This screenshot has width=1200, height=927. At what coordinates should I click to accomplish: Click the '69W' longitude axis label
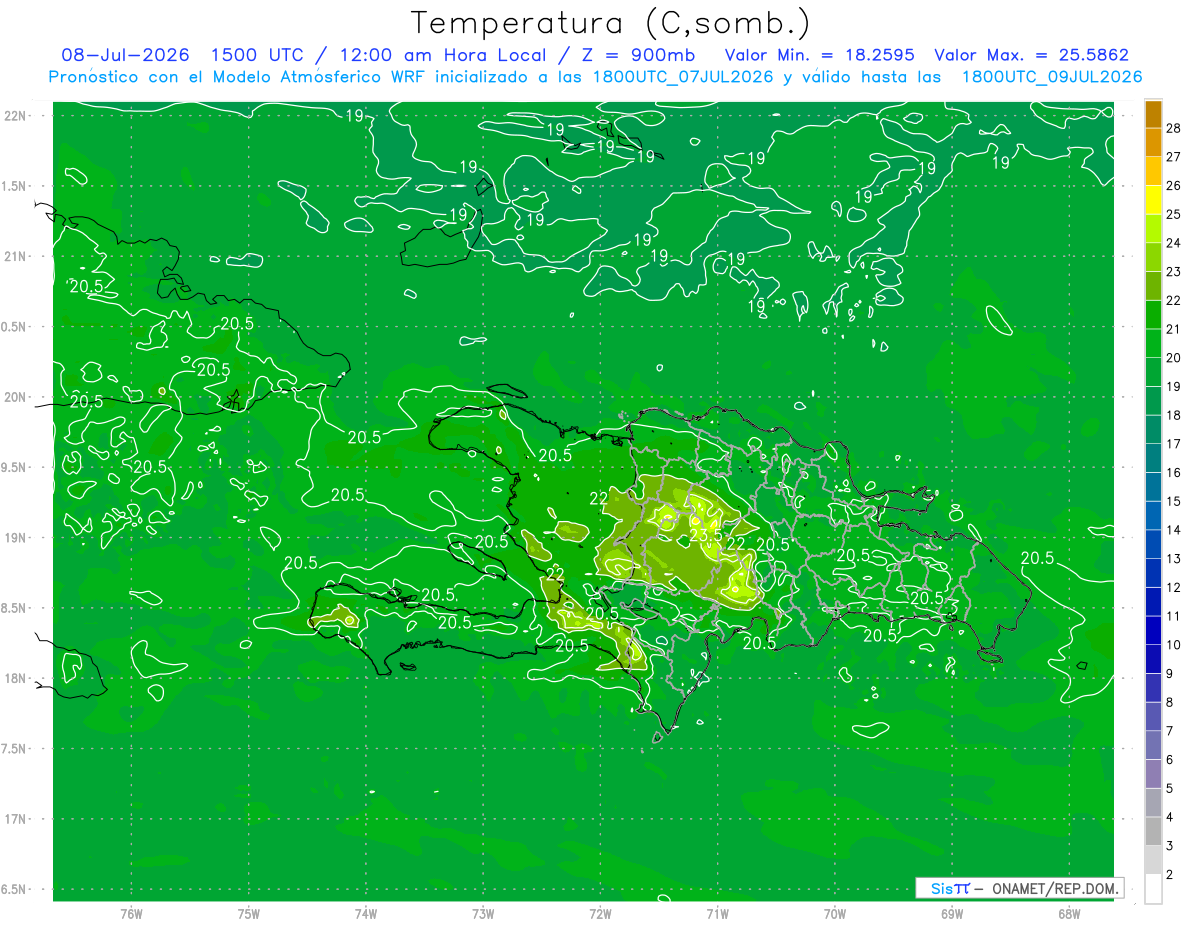click(x=951, y=914)
